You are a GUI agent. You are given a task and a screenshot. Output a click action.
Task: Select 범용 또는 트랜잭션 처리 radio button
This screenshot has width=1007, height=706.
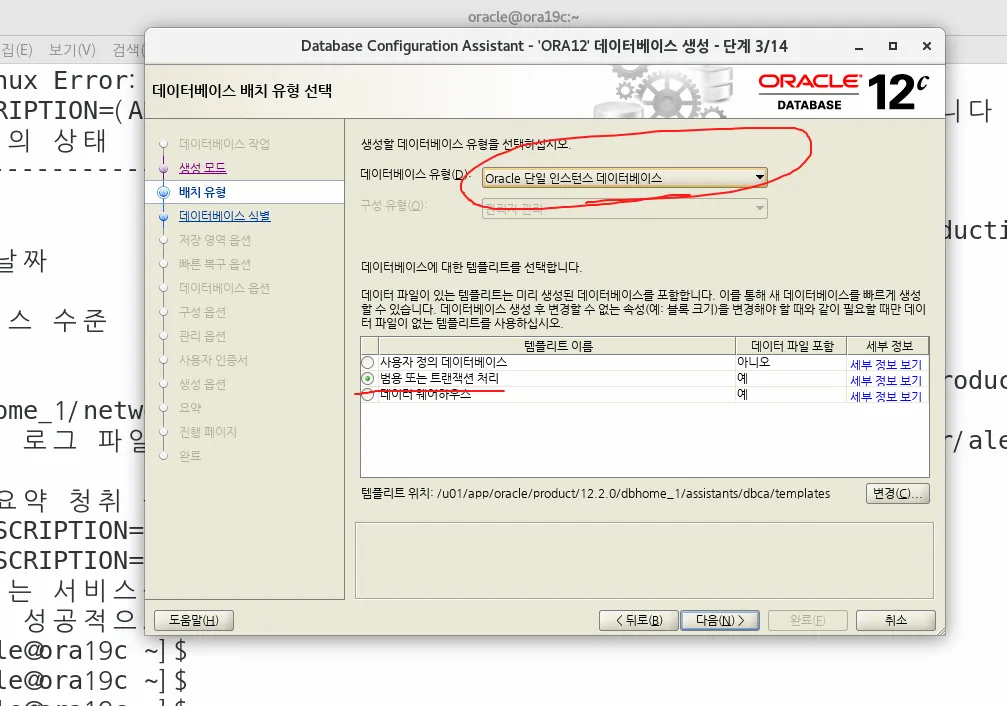click(368, 378)
